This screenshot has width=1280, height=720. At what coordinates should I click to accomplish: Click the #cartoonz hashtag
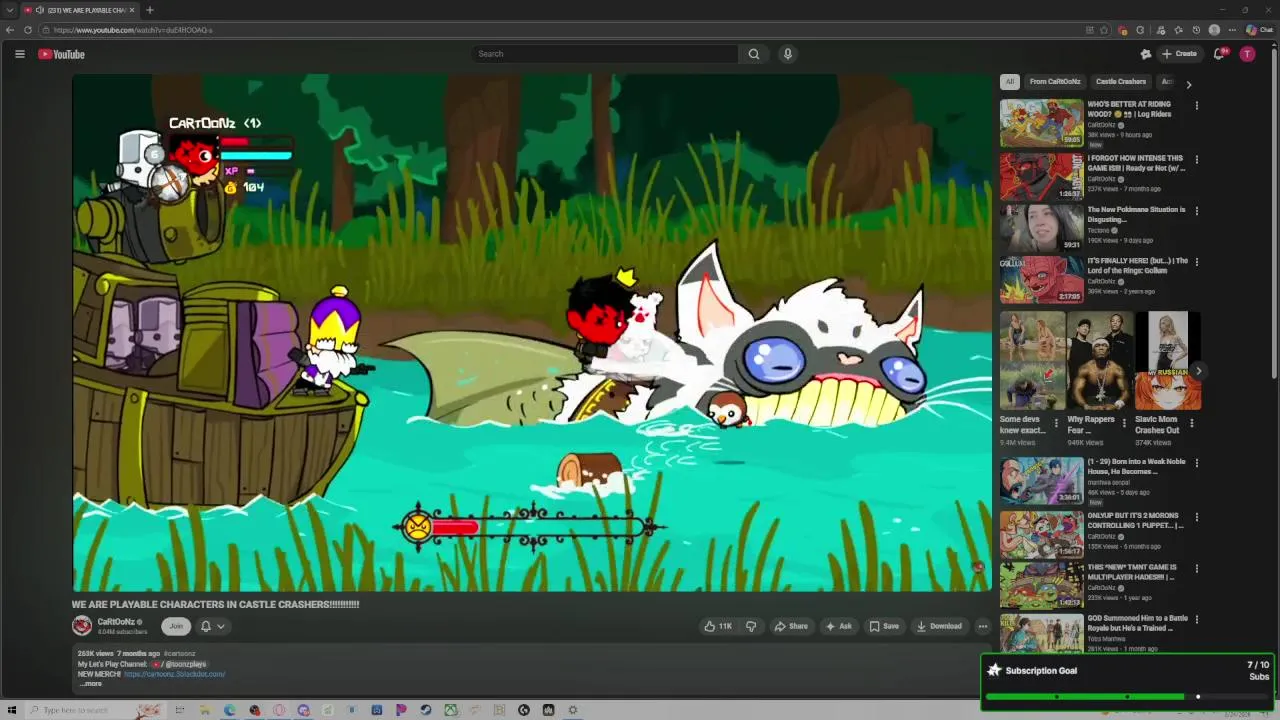[x=180, y=654]
